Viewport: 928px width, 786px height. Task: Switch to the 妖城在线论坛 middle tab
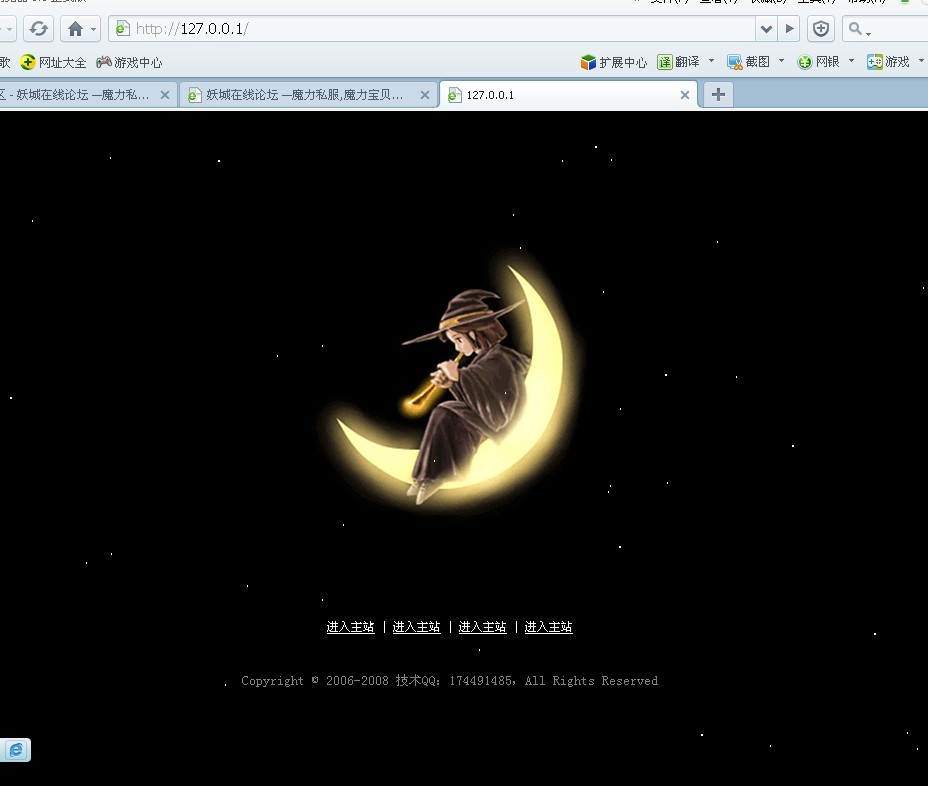[304, 95]
